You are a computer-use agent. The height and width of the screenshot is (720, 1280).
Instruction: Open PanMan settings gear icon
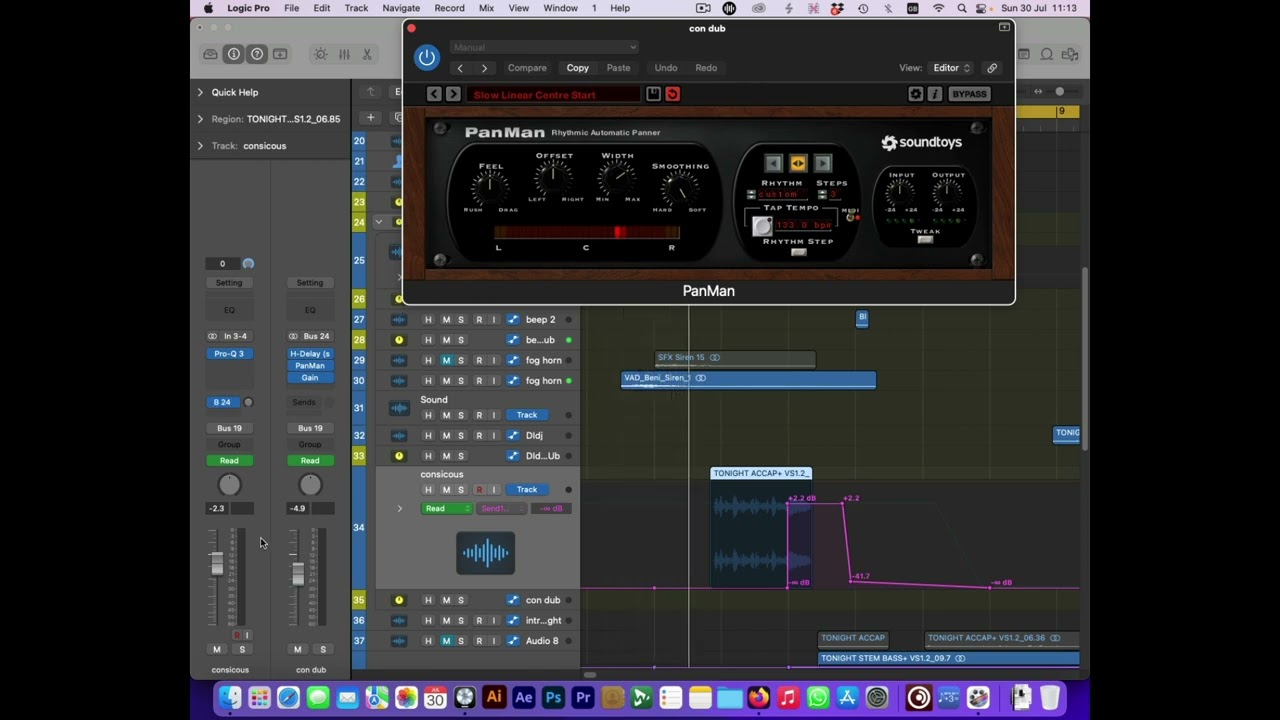[x=915, y=94]
